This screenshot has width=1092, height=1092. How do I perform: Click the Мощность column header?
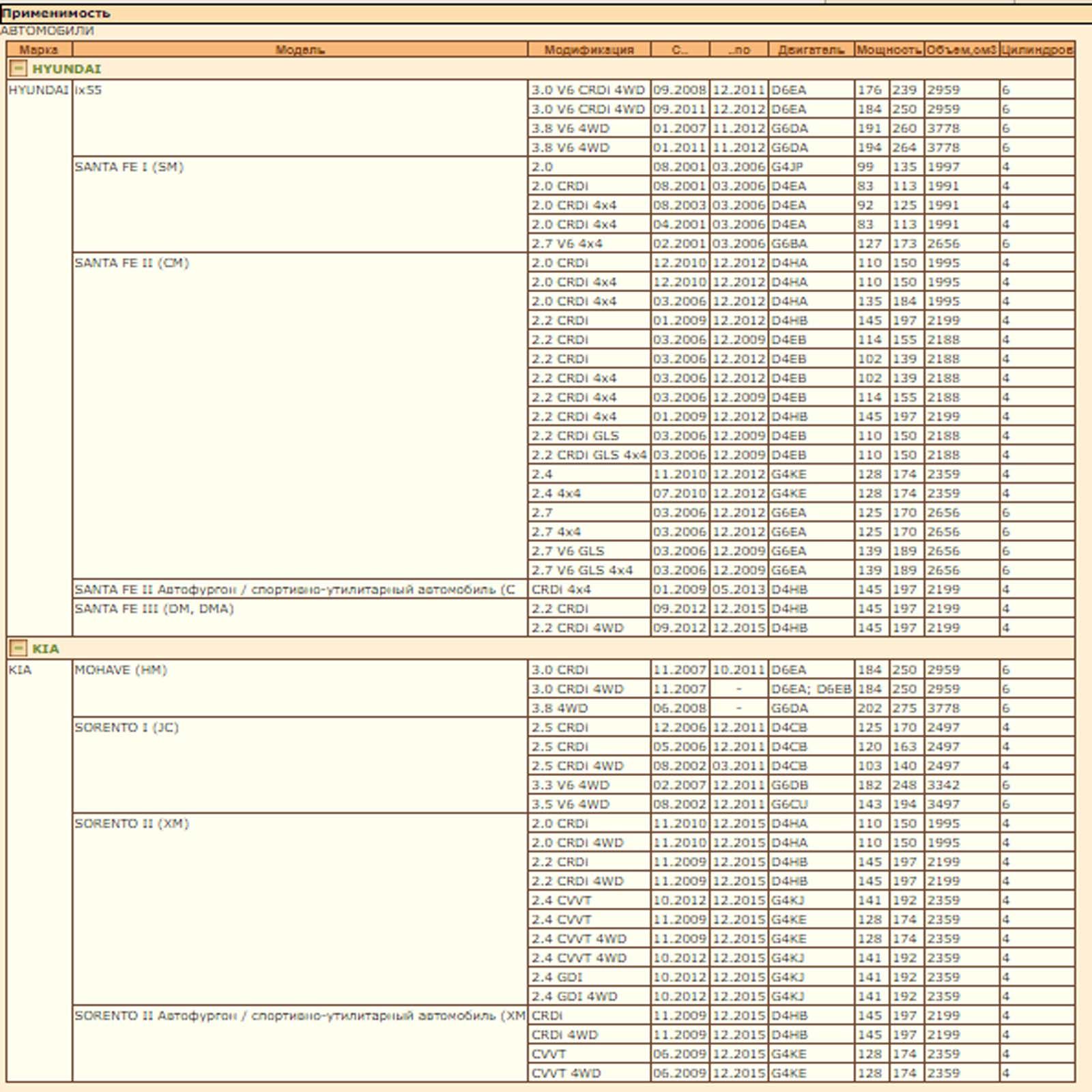coord(889,50)
